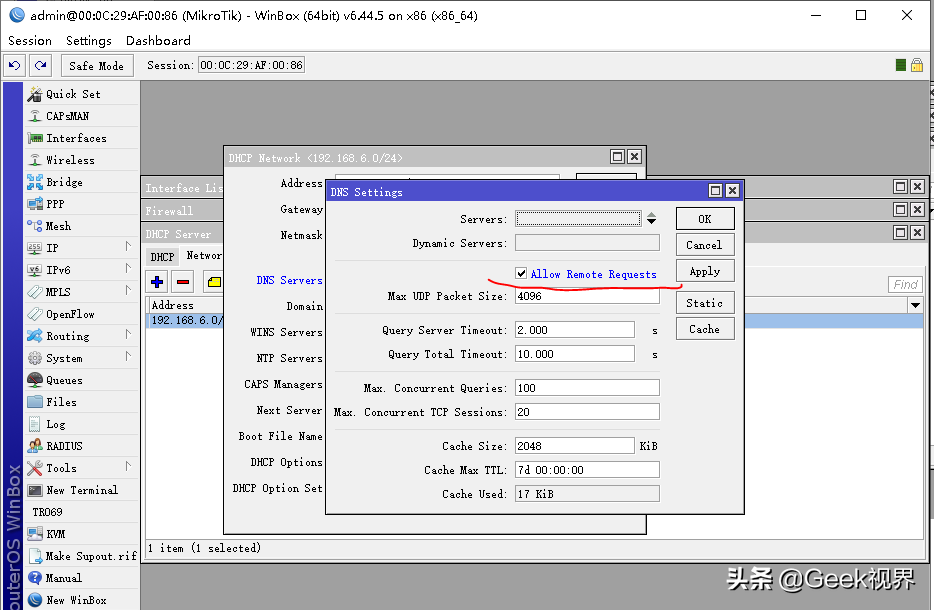Click the yellow comment icon in DHCP toolbar
Screen dimensions: 934x610
pos(213,282)
